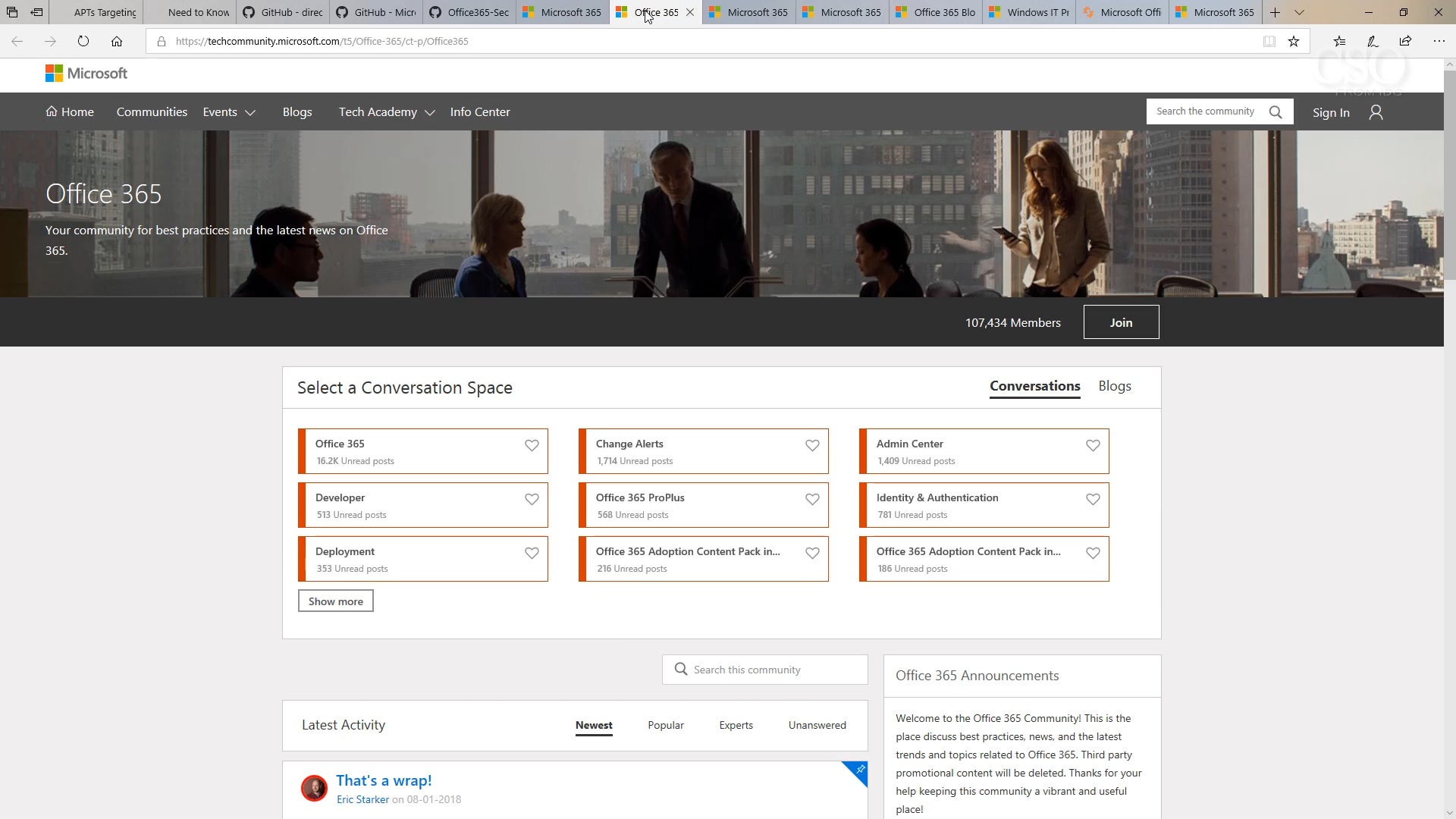This screenshot has height=819, width=1456.
Task: Click the set-aside tabs icon
Action: 12,12
